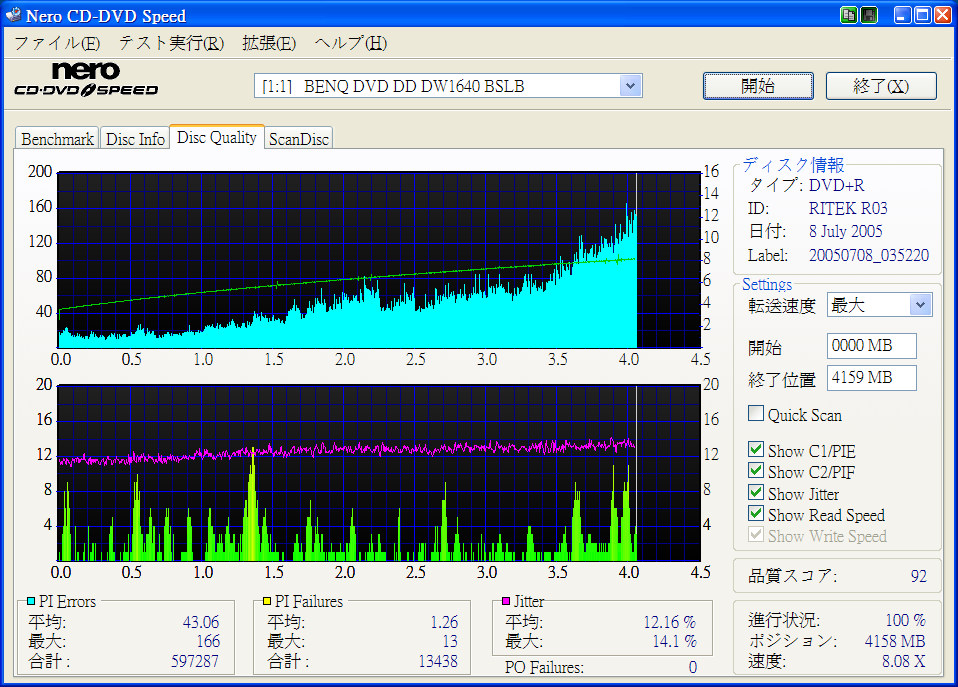Viewport: 958px width, 687px height.
Task: Click the disc ID RITEK R03
Action: [848, 208]
